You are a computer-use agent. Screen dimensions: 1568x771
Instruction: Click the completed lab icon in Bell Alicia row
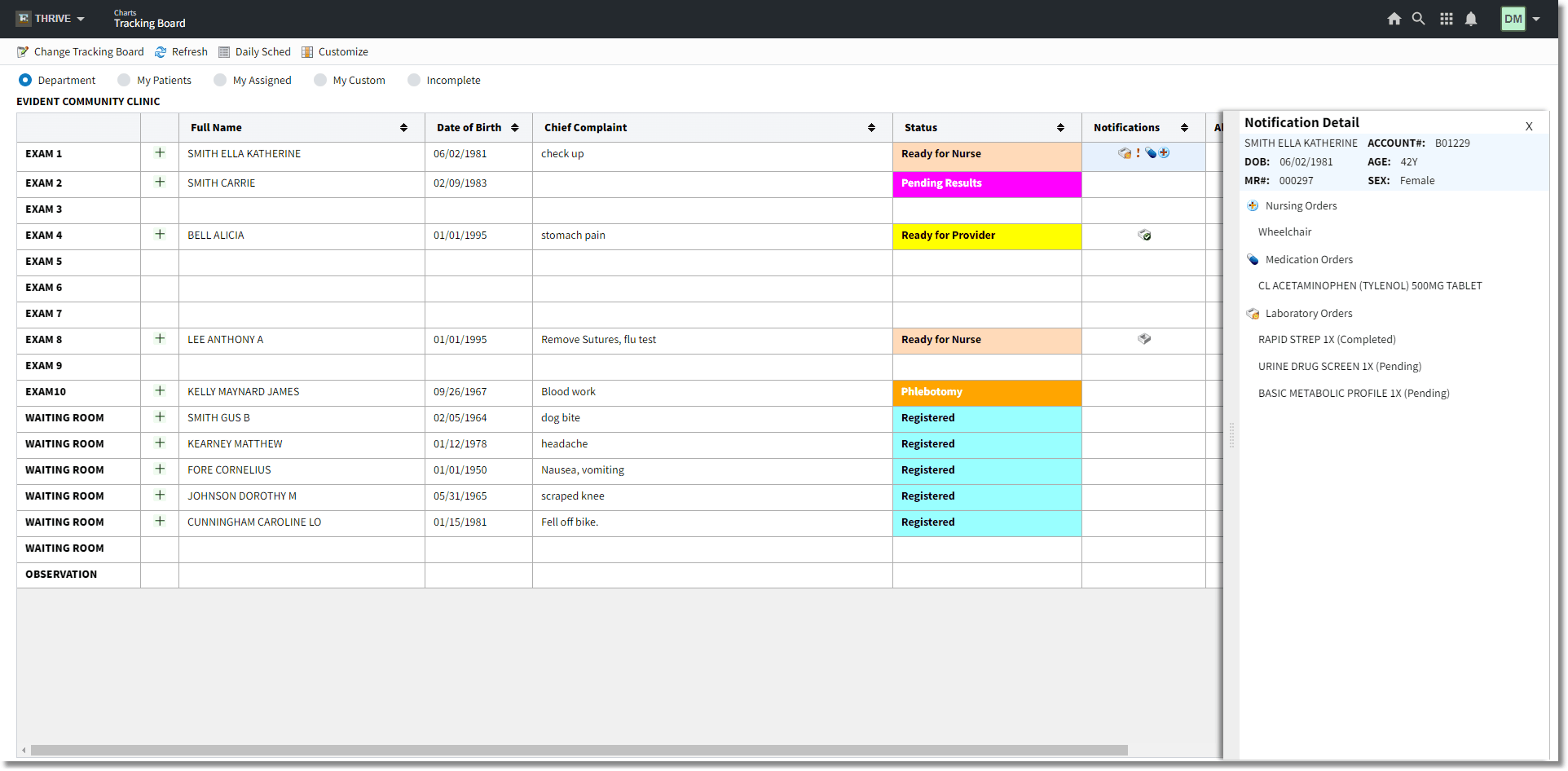click(x=1144, y=235)
